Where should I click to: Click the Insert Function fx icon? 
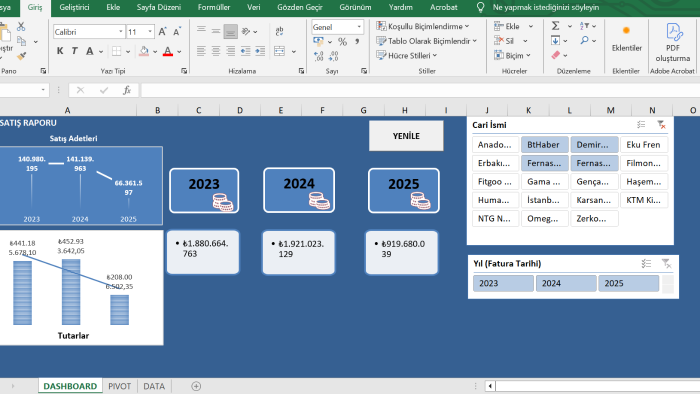click(x=127, y=90)
